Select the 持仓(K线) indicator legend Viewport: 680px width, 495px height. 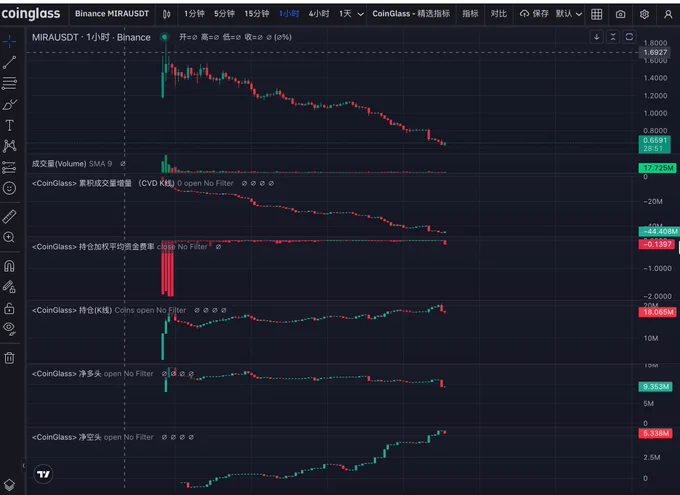(x=109, y=310)
